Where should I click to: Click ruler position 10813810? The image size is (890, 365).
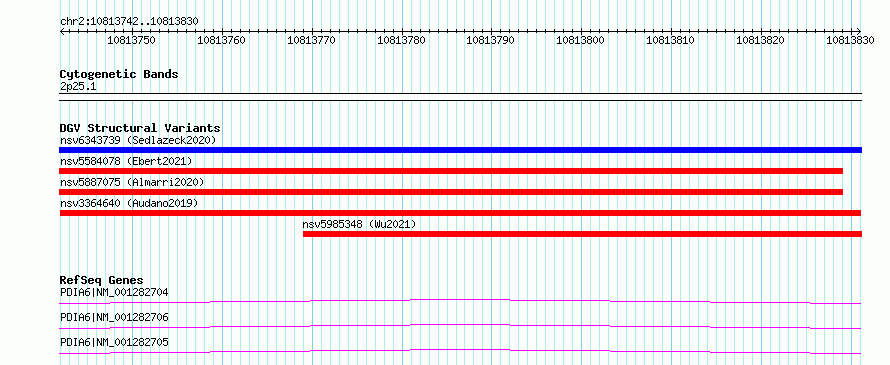tap(671, 40)
